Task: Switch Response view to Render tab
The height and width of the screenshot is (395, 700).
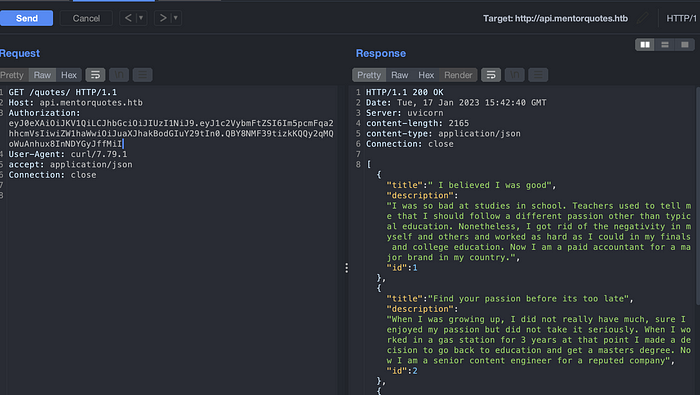Action: coord(458,75)
